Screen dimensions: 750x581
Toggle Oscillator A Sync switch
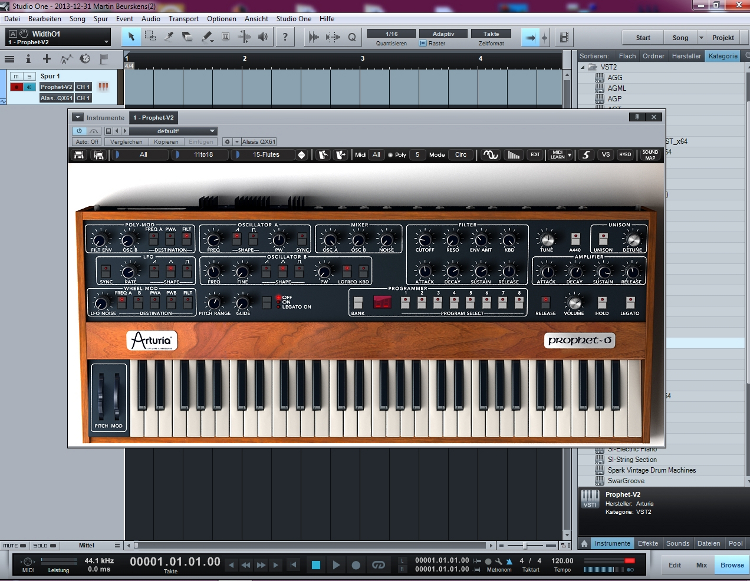(302, 239)
